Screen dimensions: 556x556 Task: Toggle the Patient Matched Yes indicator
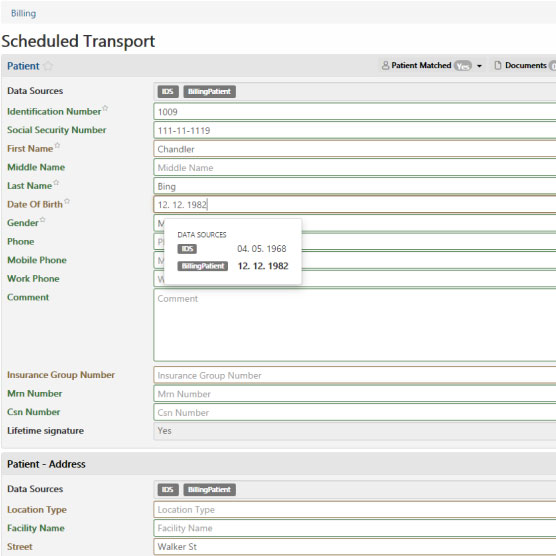(463, 66)
